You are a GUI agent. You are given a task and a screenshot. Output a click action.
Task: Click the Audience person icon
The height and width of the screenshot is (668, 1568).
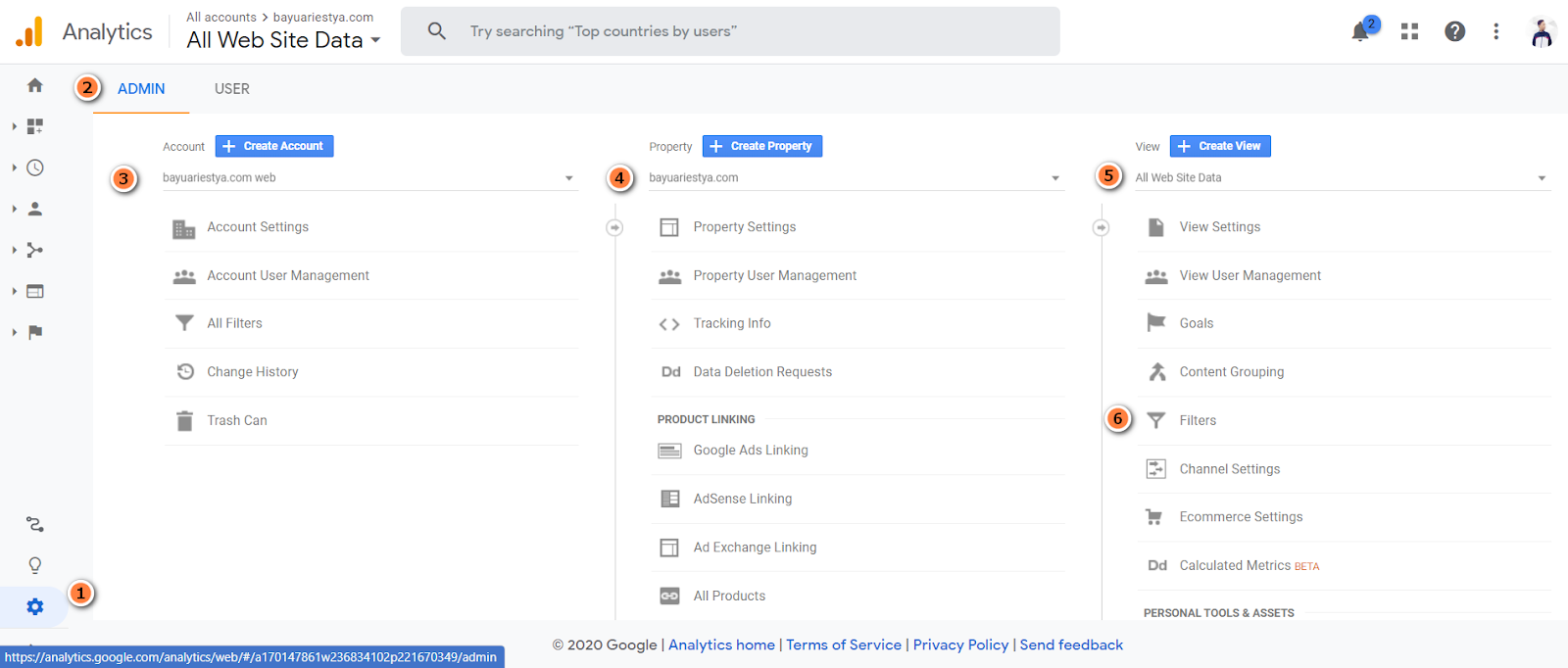pos(35,210)
